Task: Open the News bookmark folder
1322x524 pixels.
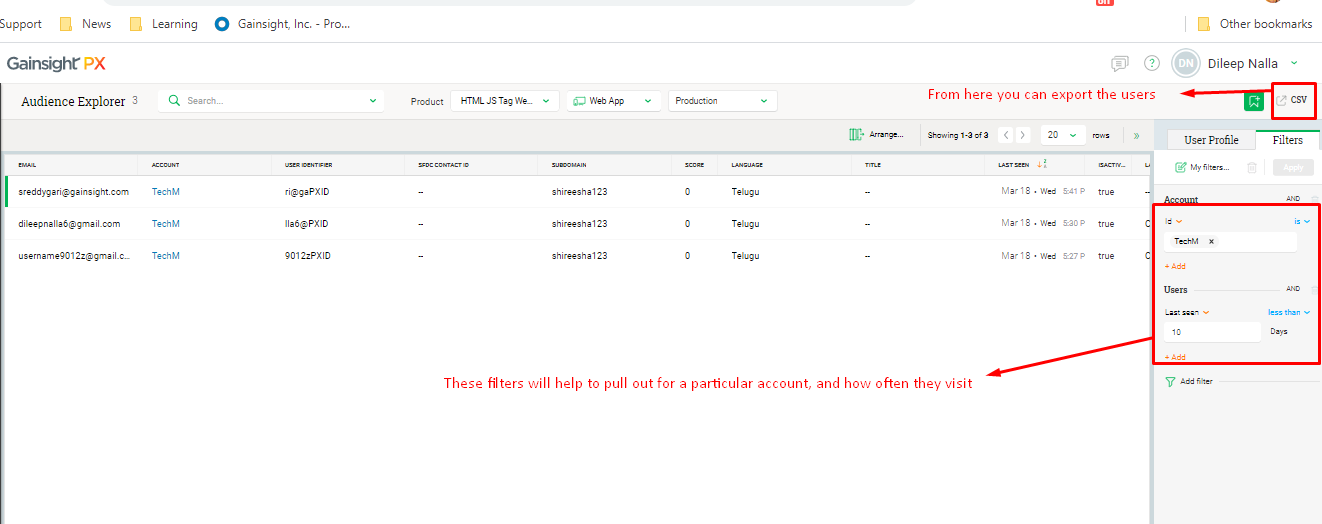Action: point(85,24)
